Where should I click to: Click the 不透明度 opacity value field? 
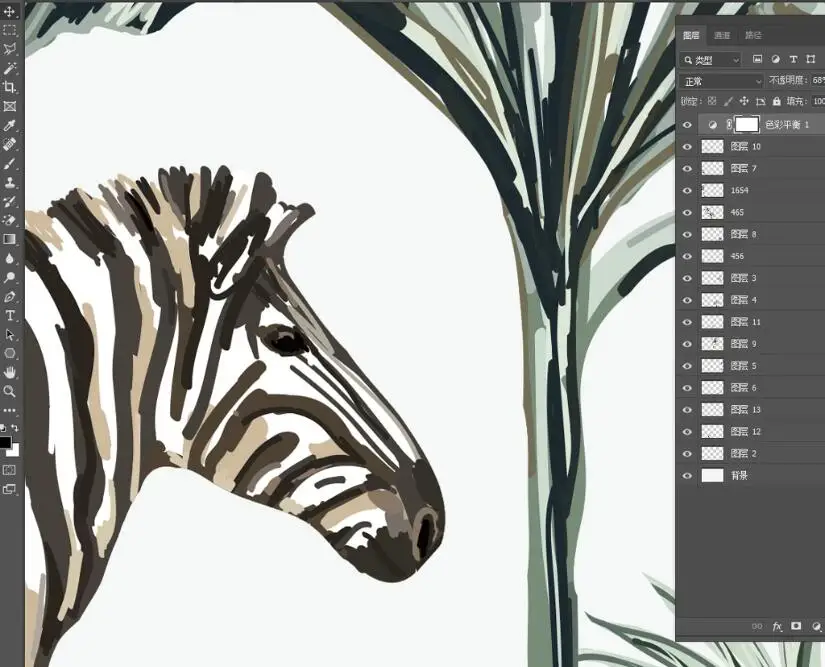[818, 80]
